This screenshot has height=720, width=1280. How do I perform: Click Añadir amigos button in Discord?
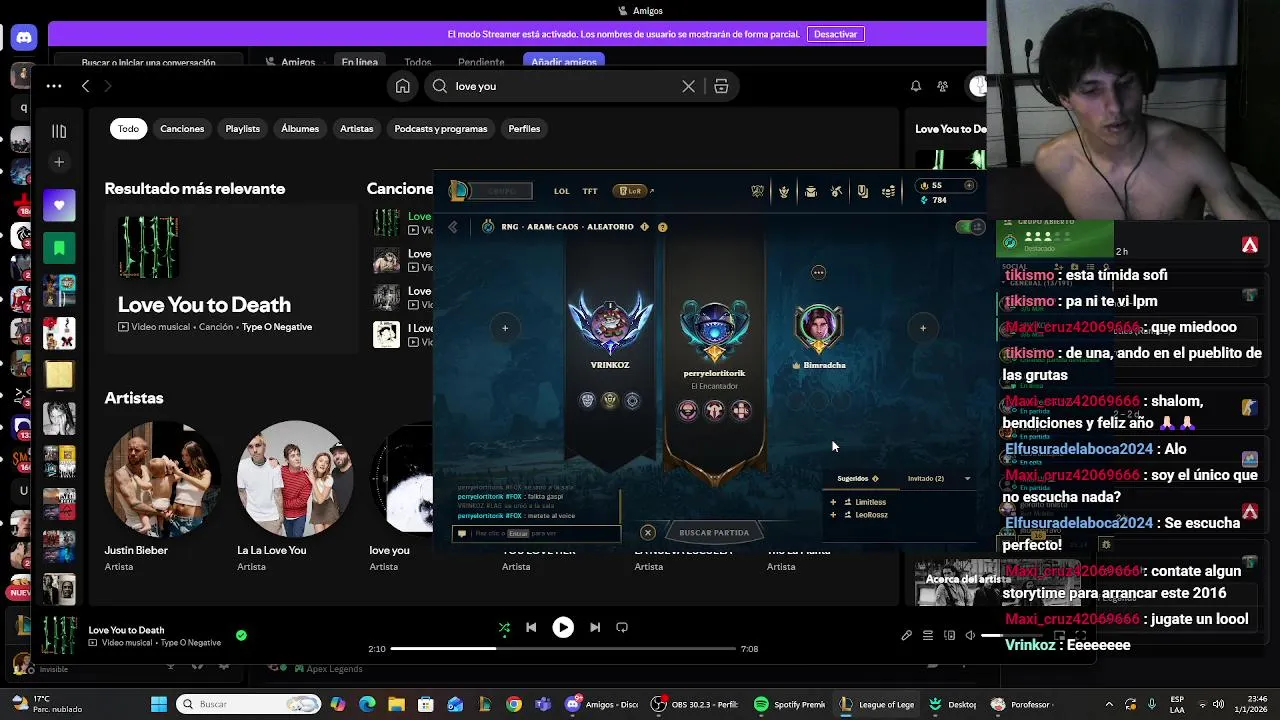point(564,62)
